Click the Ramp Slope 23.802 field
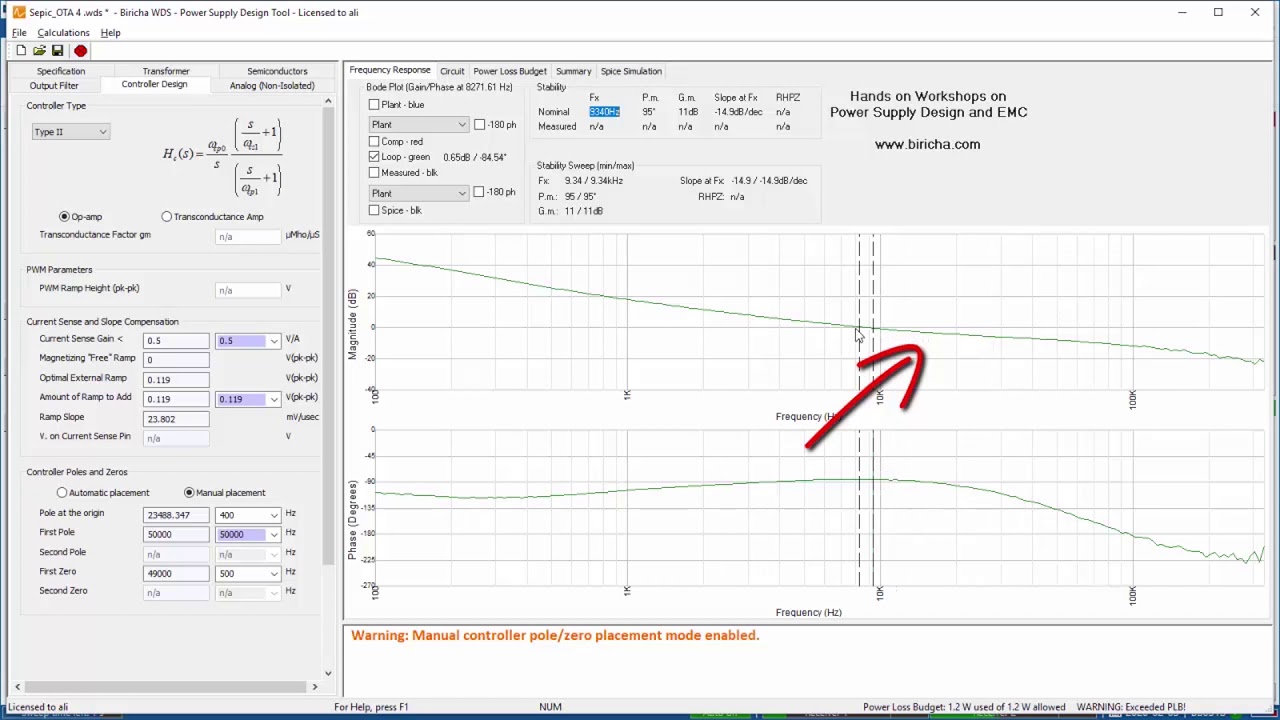This screenshot has height=720, width=1280. coord(176,419)
